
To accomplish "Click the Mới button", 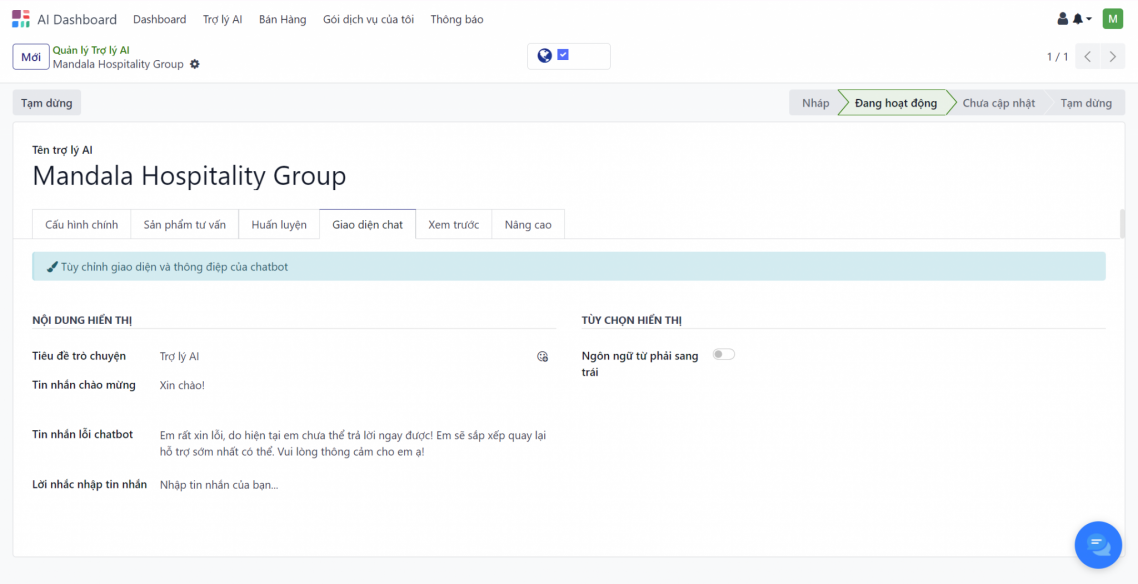I will (31, 57).
